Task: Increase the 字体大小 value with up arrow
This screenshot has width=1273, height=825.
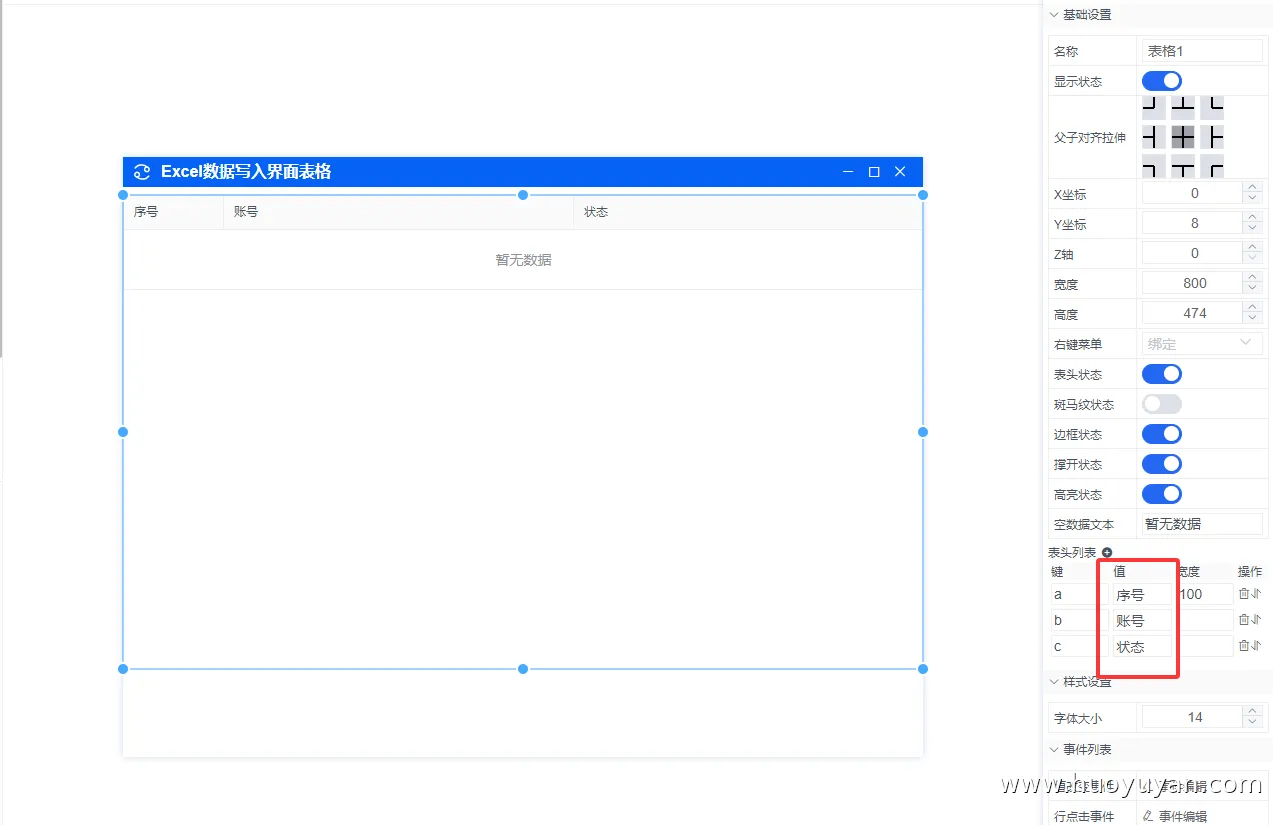Action: tap(1252, 711)
